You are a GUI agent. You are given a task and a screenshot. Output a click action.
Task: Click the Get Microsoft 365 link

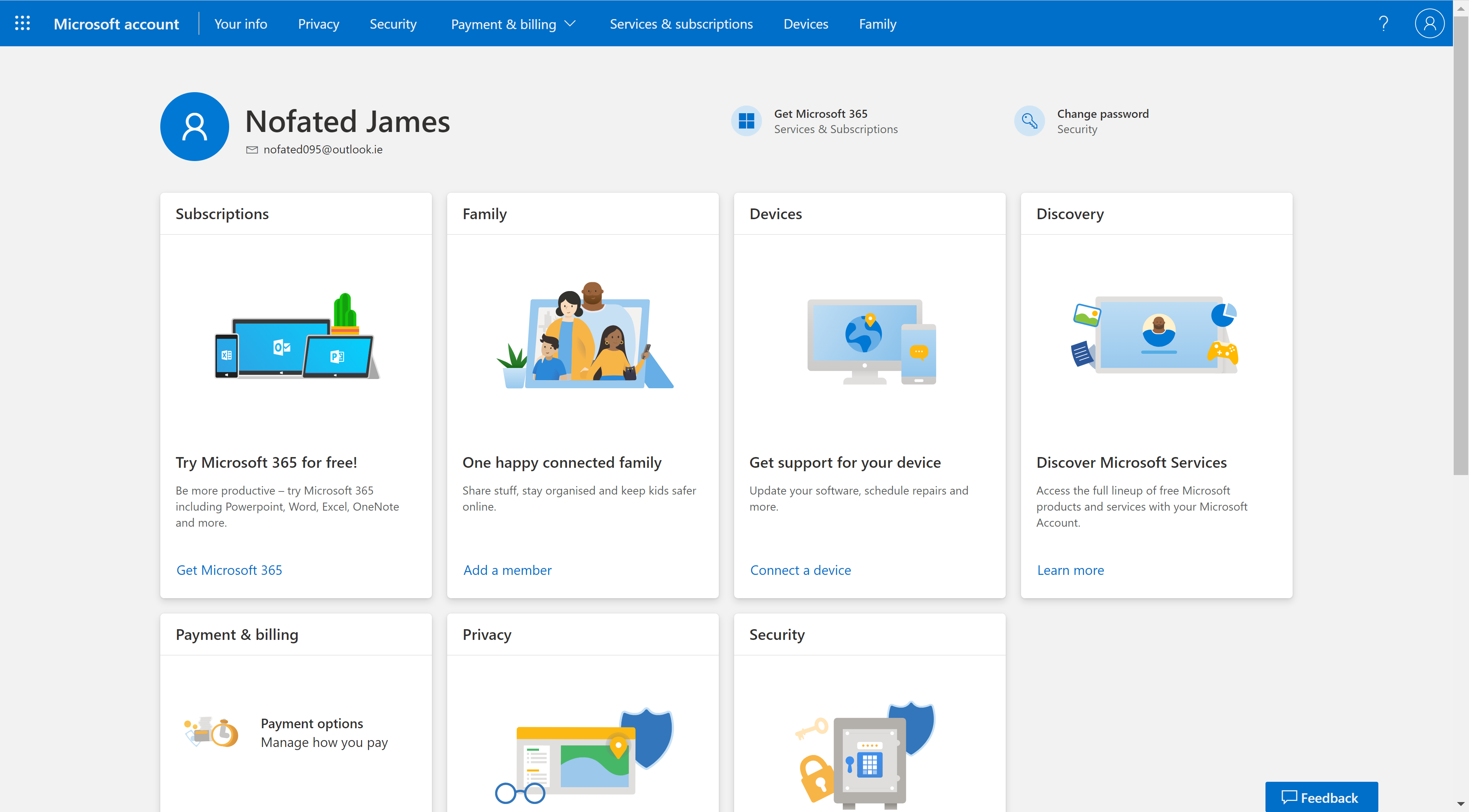point(229,570)
